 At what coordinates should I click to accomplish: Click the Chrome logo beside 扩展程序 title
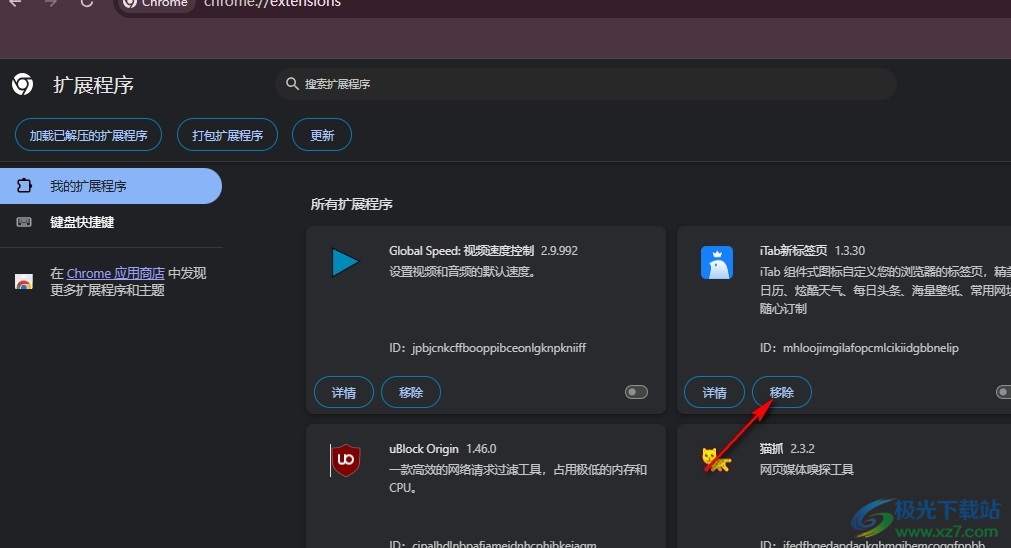tap(23, 84)
